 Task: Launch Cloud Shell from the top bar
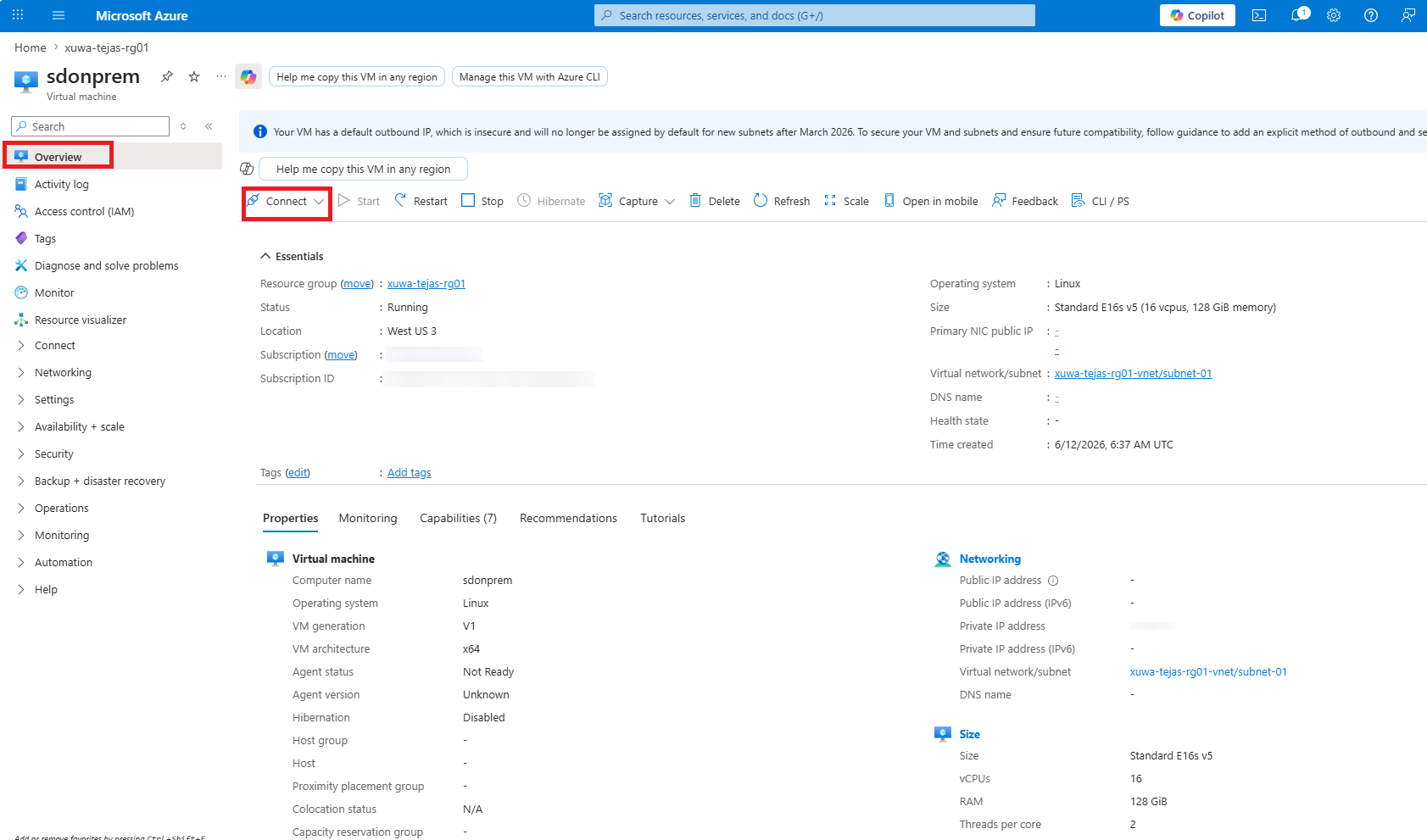tap(1259, 15)
